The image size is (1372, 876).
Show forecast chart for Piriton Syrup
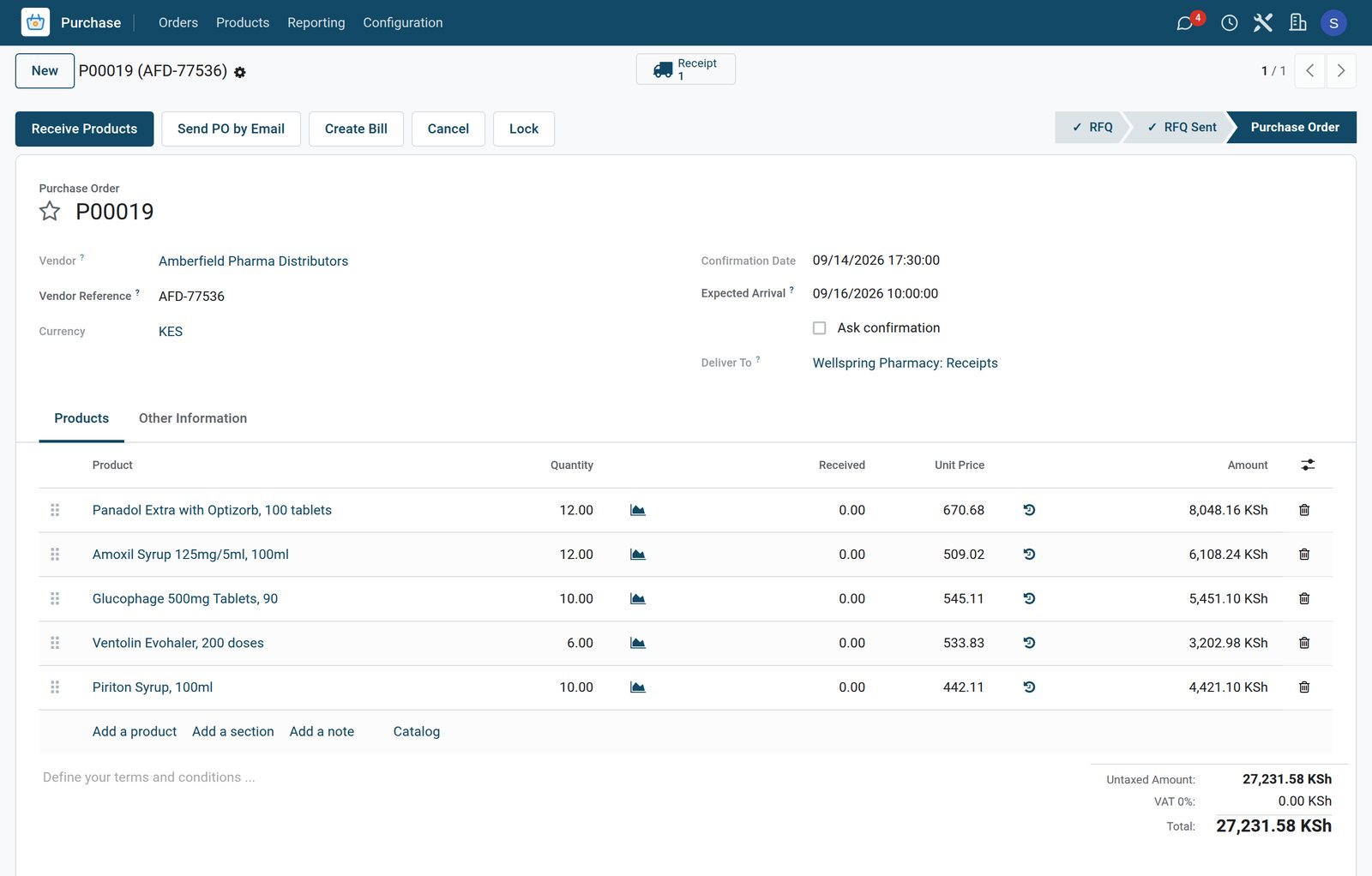638,687
